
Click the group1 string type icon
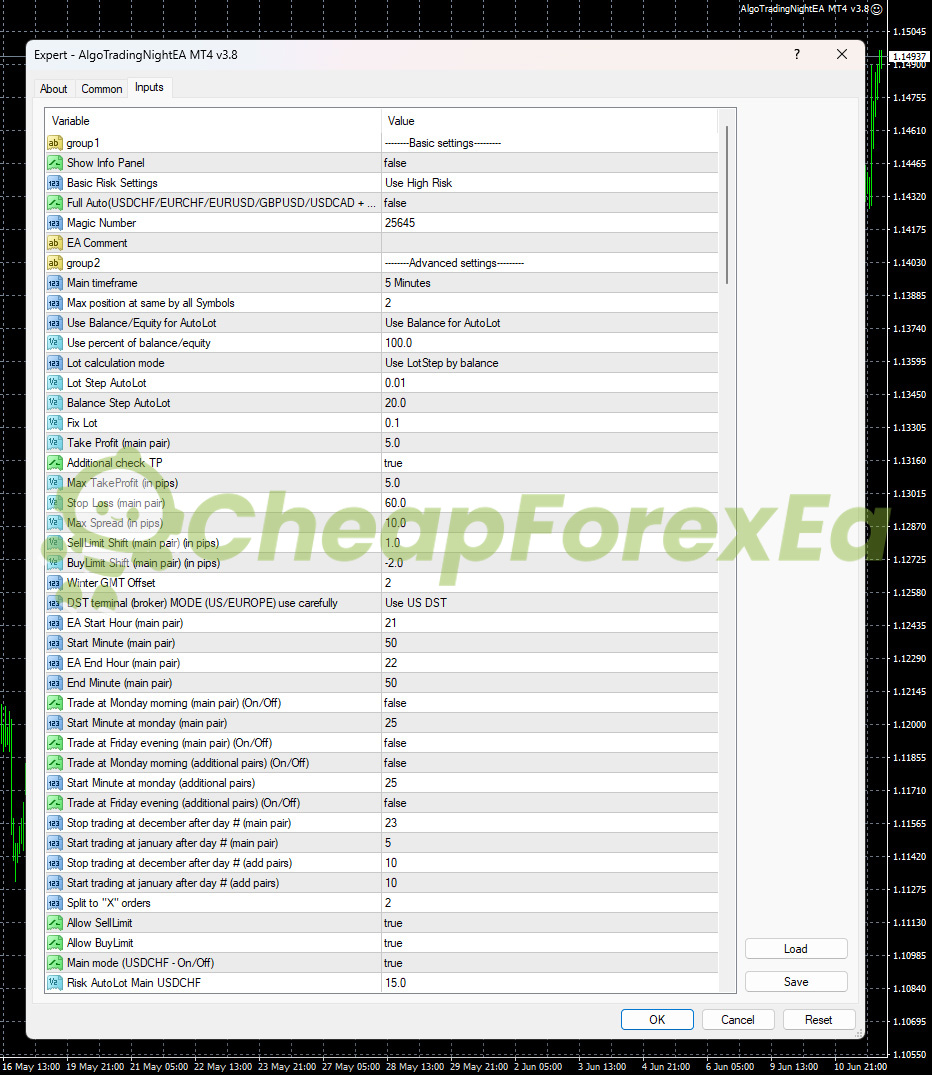pos(55,143)
